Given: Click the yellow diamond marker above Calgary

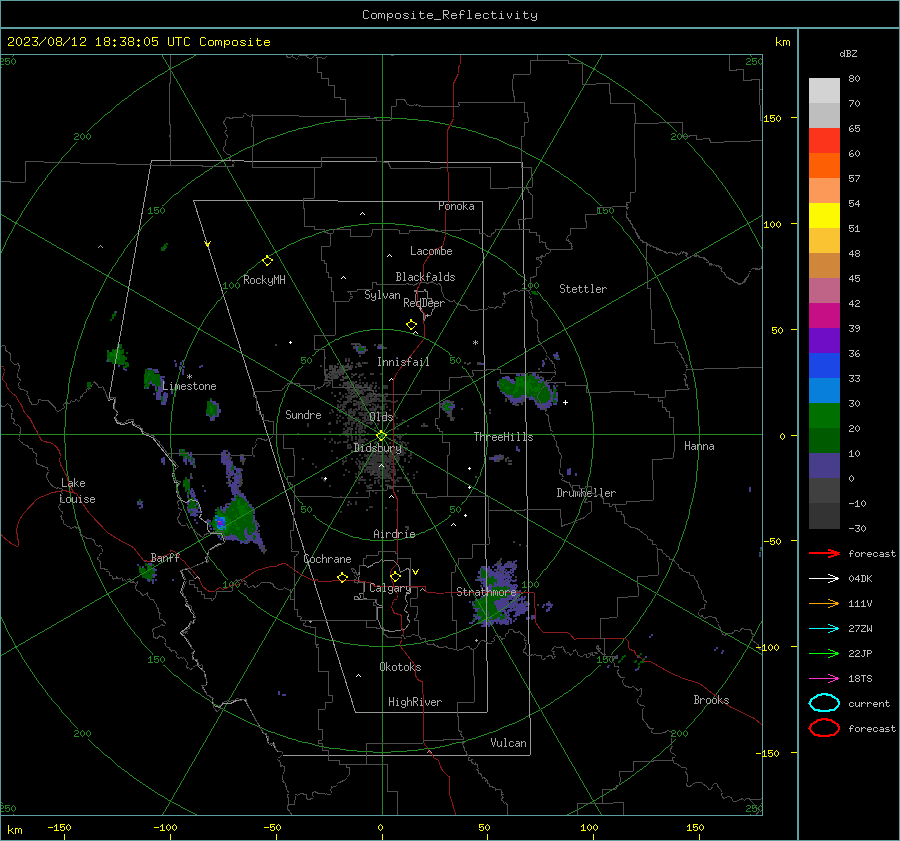Looking at the screenshot, I should coord(395,576).
